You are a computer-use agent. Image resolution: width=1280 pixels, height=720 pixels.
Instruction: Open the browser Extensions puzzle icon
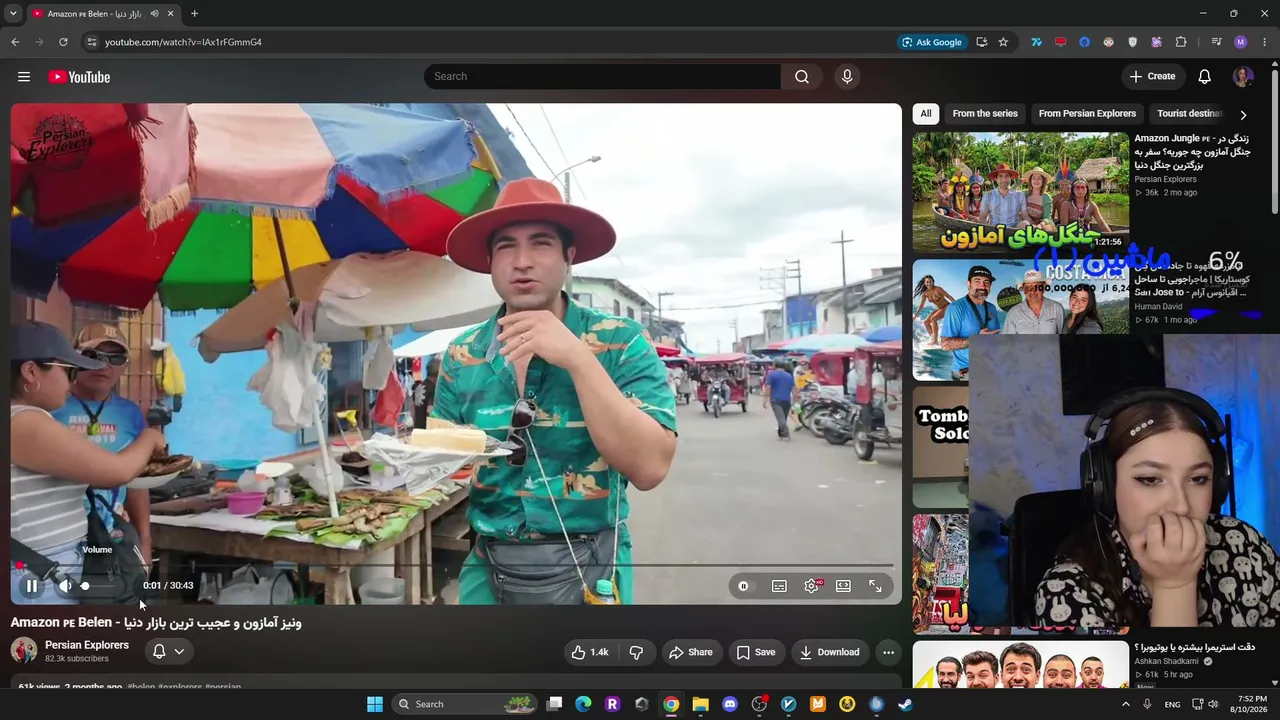[1181, 42]
